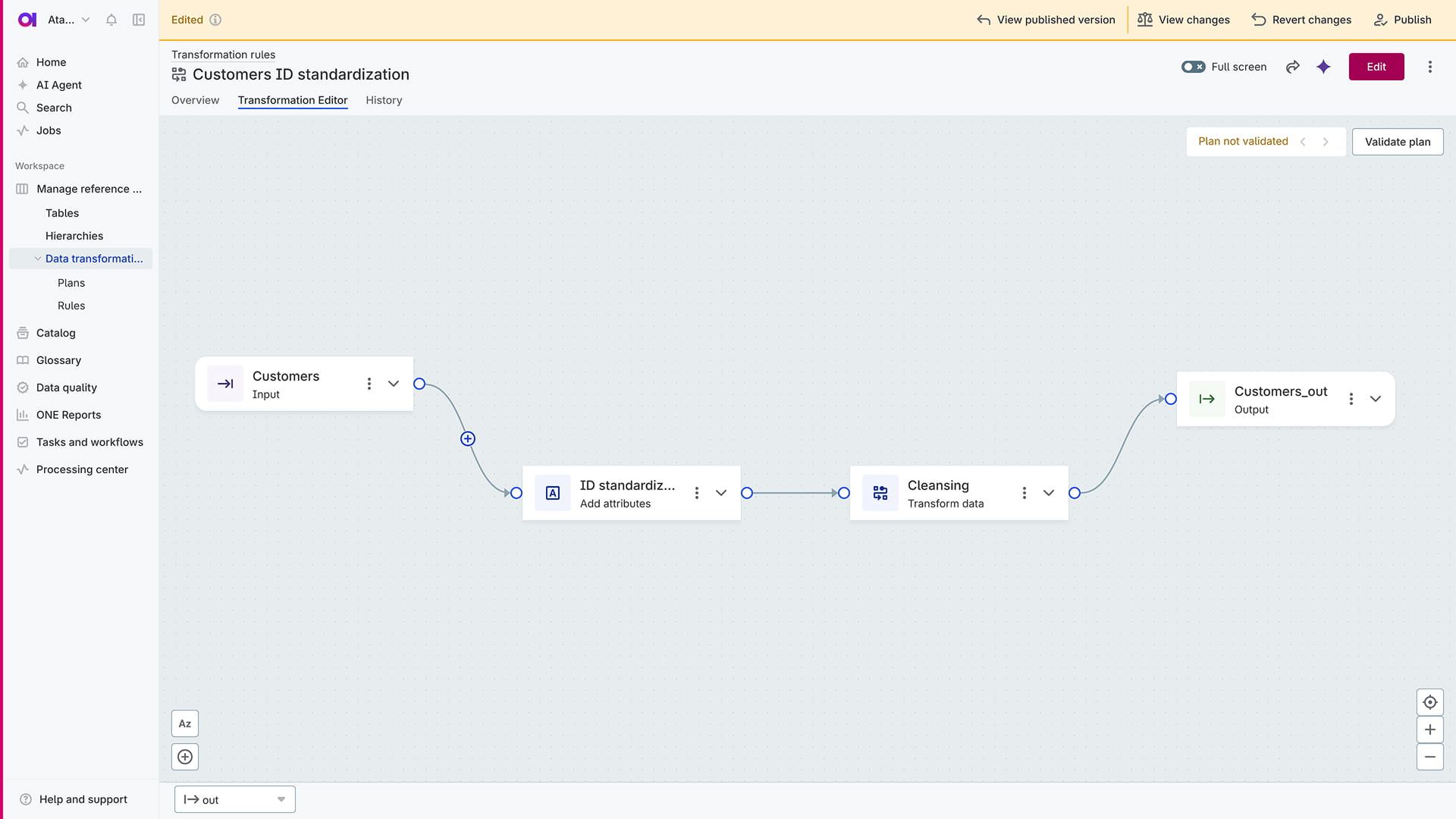Screen dimensions: 1456x819
Task: Click the add step plus icon
Action: (185, 757)
